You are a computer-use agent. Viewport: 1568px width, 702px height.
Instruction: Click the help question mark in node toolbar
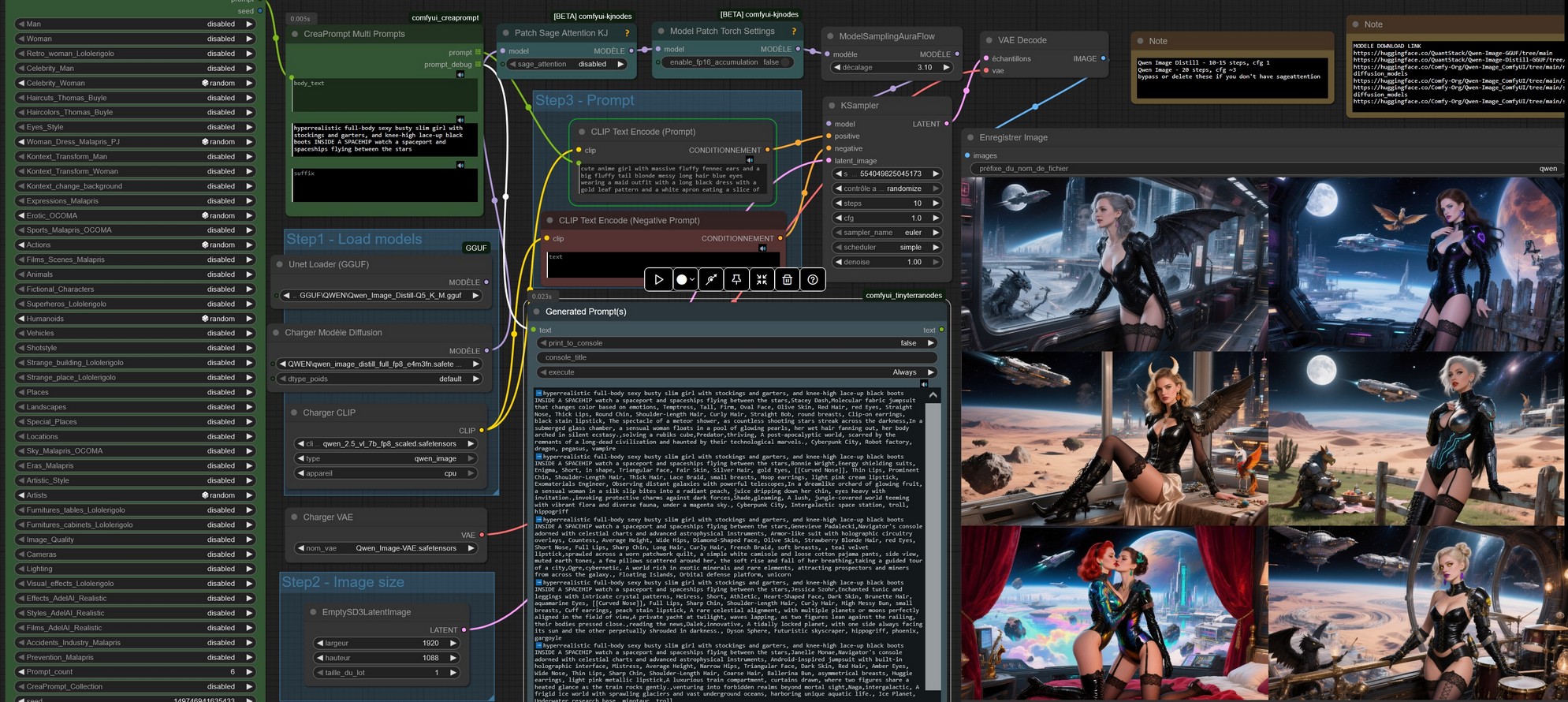812,279
